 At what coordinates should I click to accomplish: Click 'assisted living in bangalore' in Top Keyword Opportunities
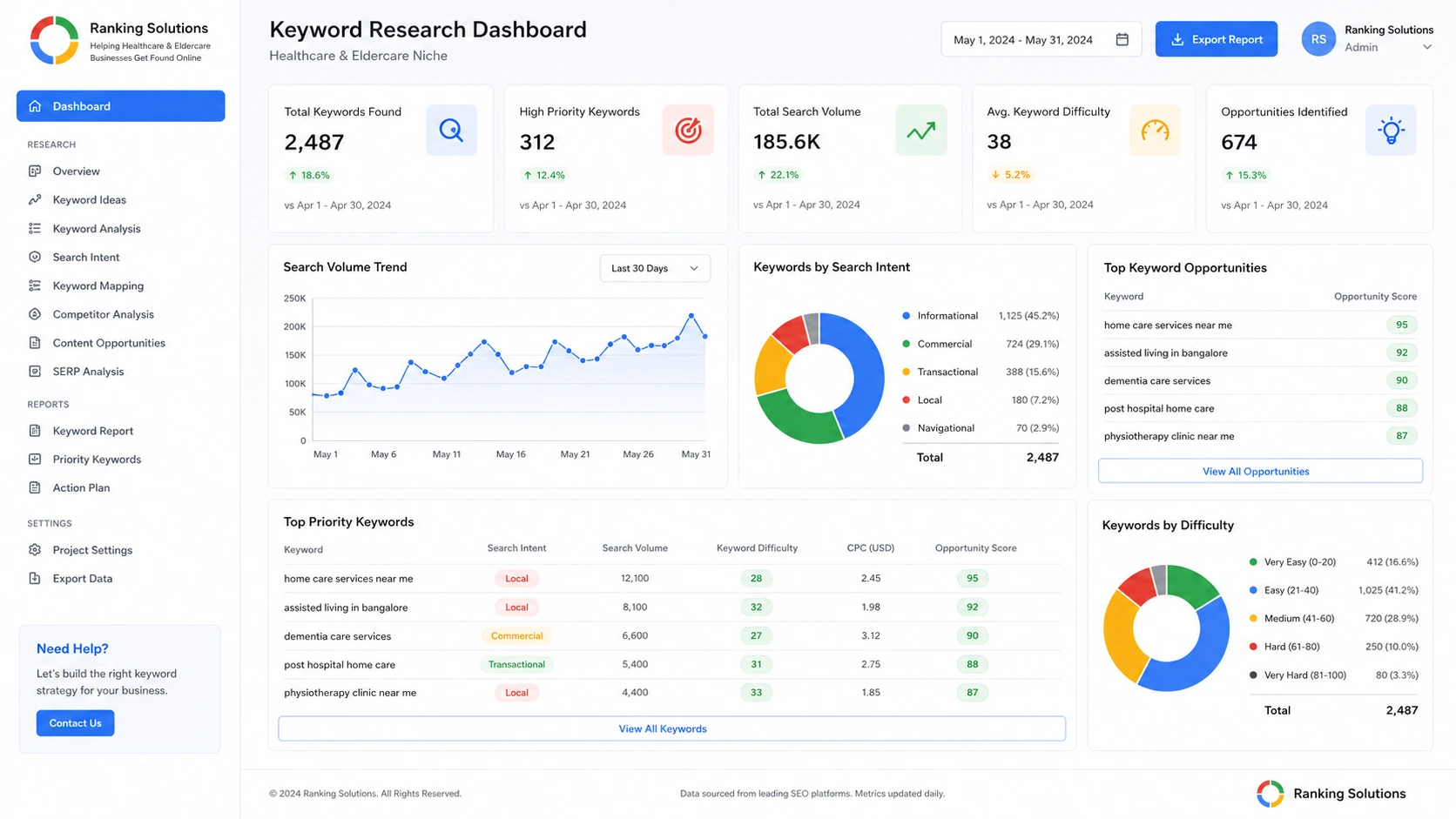[x=1165, y=353]
